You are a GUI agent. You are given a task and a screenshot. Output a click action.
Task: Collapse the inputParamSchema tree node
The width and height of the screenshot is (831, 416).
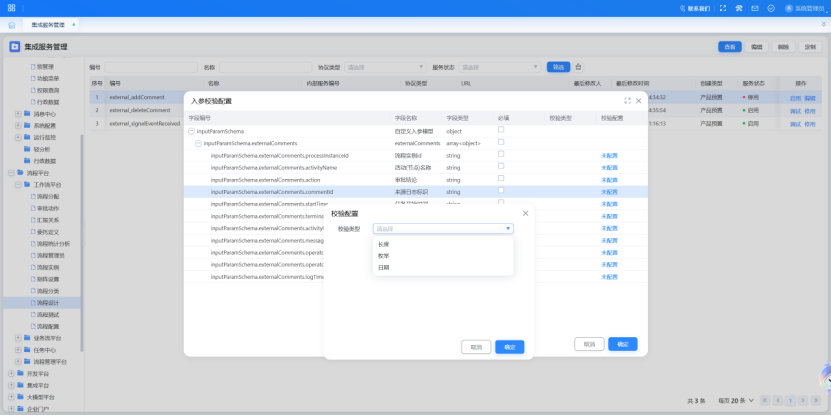(x=192, y=131)
